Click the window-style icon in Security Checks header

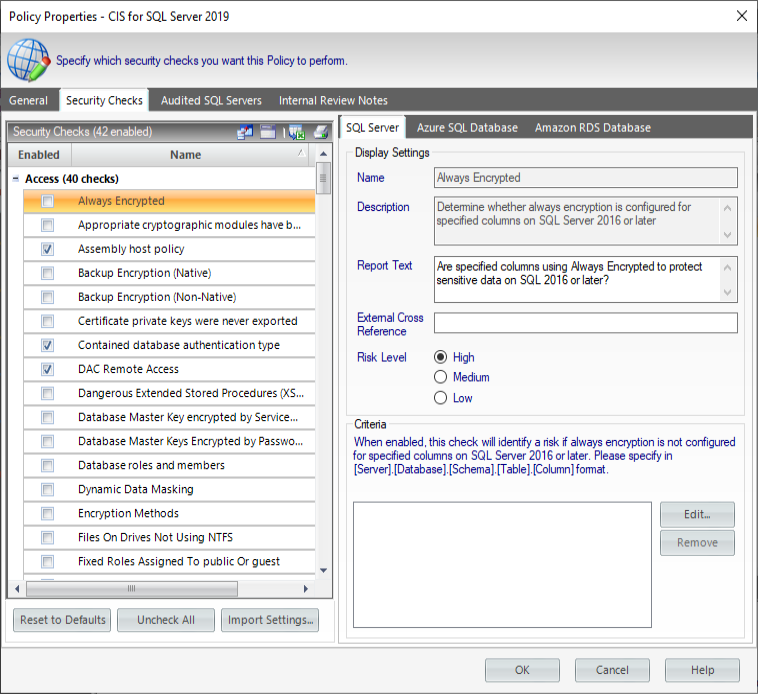pyautogui.click(x=268, y=132)
